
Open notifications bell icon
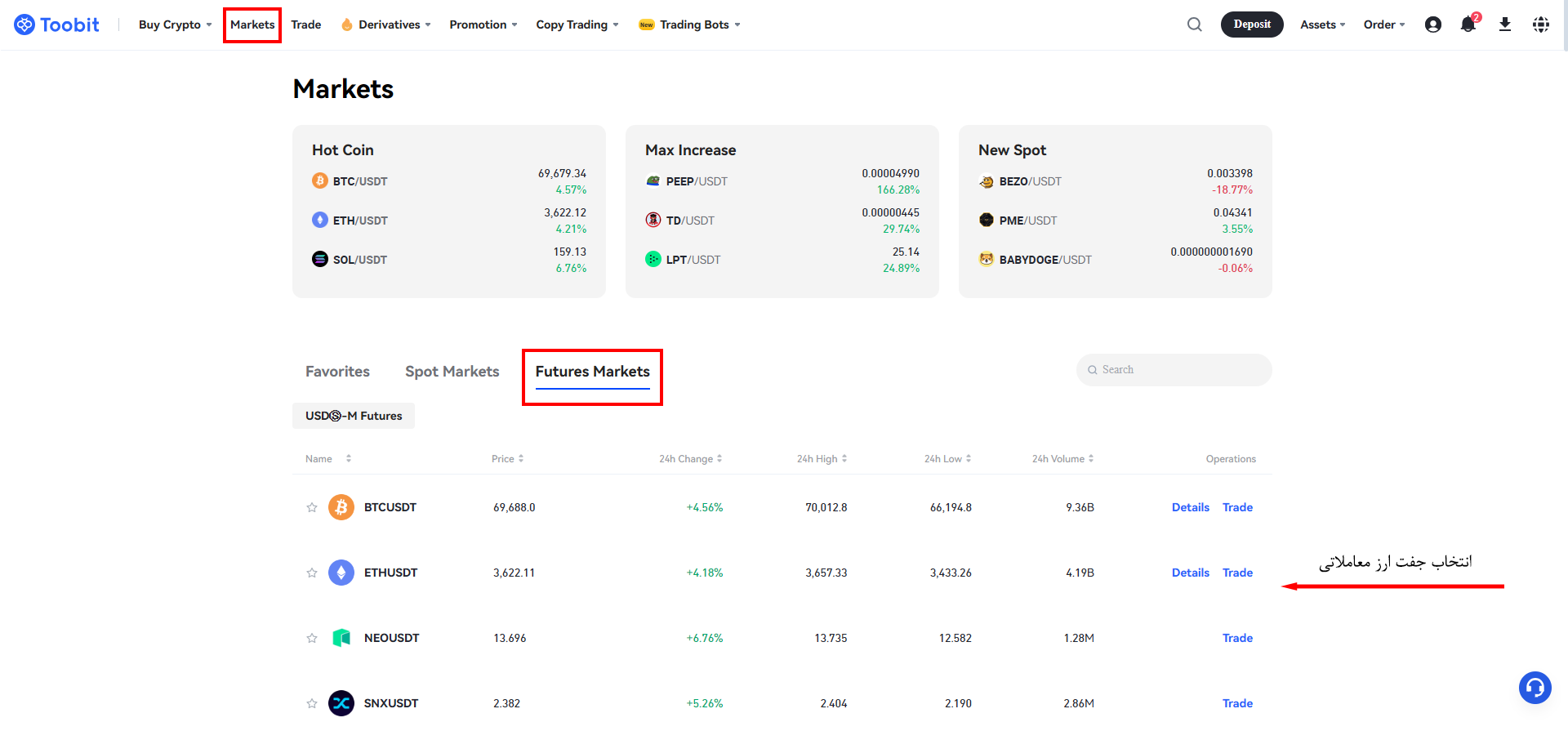(x=1468, y=25)
